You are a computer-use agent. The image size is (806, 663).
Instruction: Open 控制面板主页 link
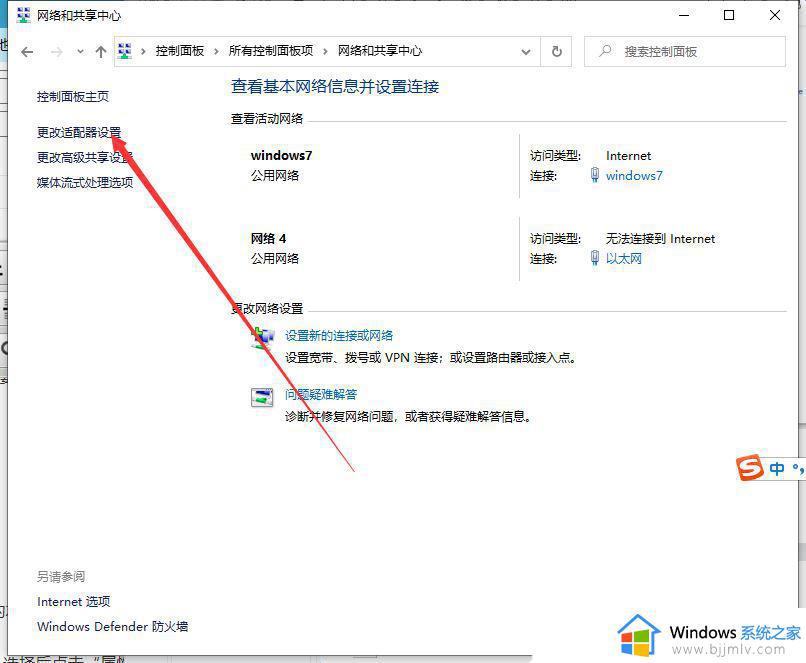coord(73,97)
